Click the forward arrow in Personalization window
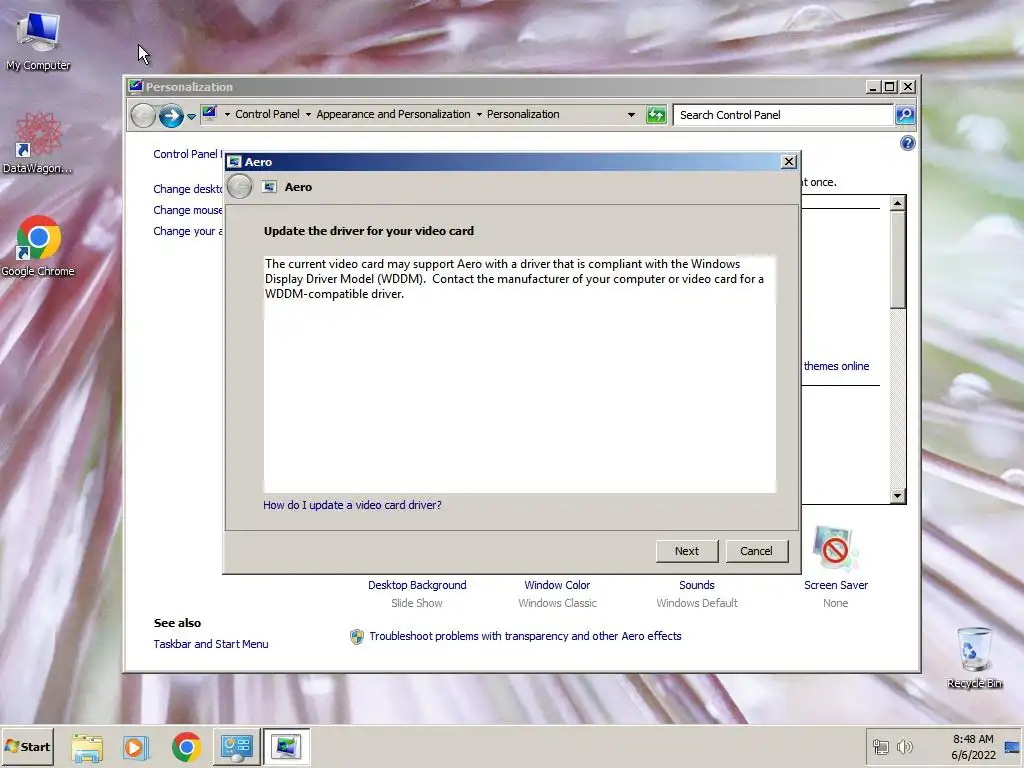The height and width of the screenshot is (768, 1024). pyautogui.click(x=171, y=116)
